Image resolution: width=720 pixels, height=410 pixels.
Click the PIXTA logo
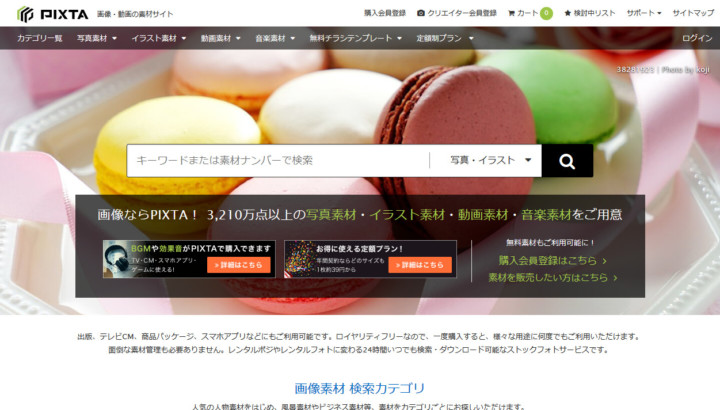(52, 13)
